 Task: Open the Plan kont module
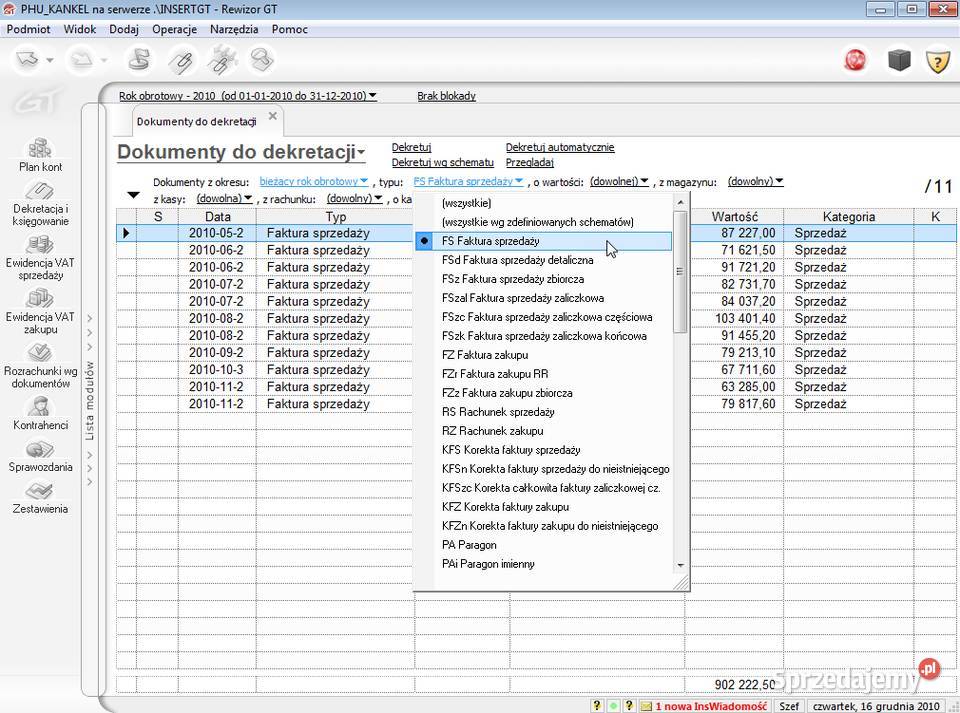pyautogui.click(x=40, y=155)
